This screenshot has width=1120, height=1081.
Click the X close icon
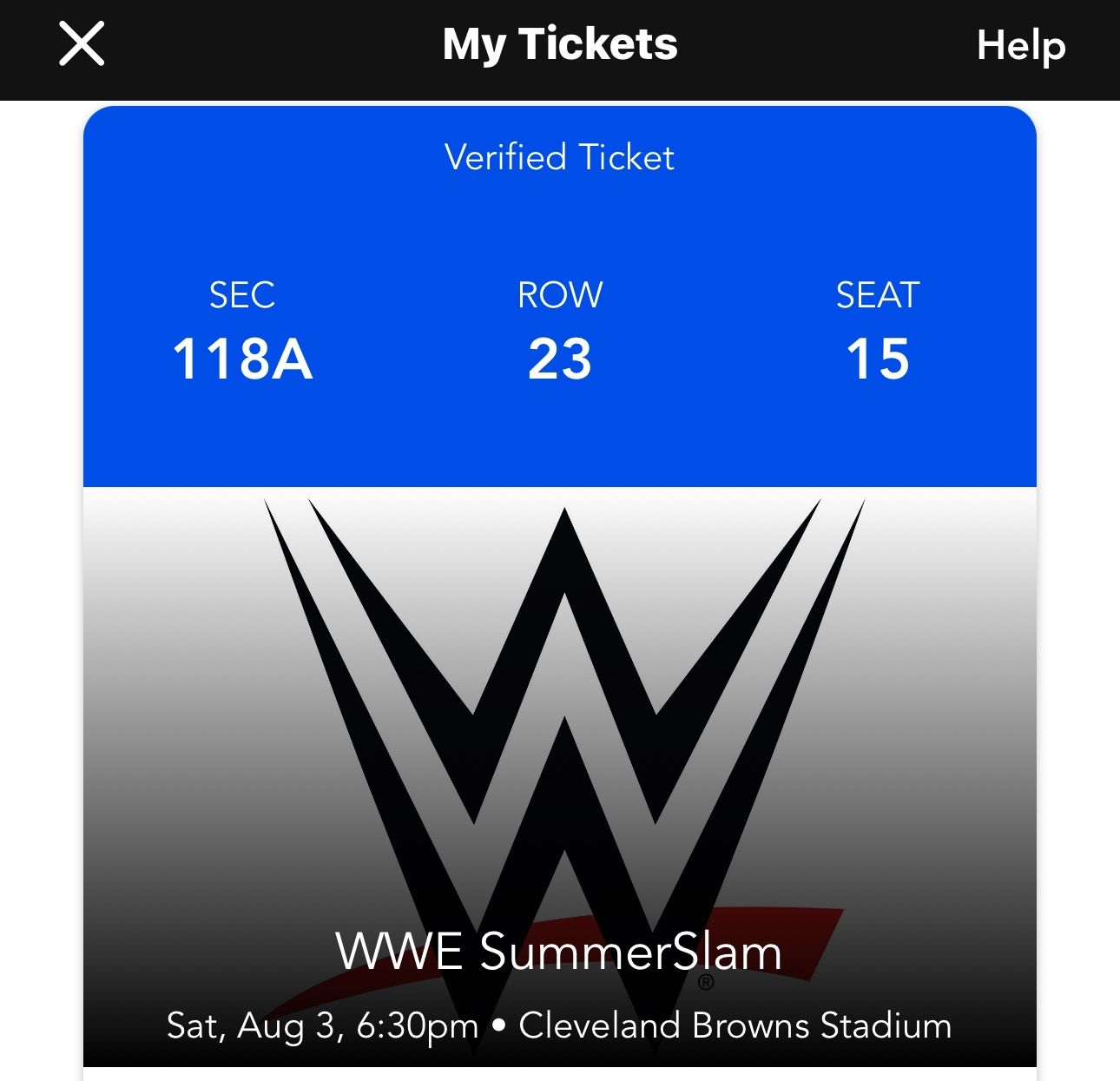81,45
